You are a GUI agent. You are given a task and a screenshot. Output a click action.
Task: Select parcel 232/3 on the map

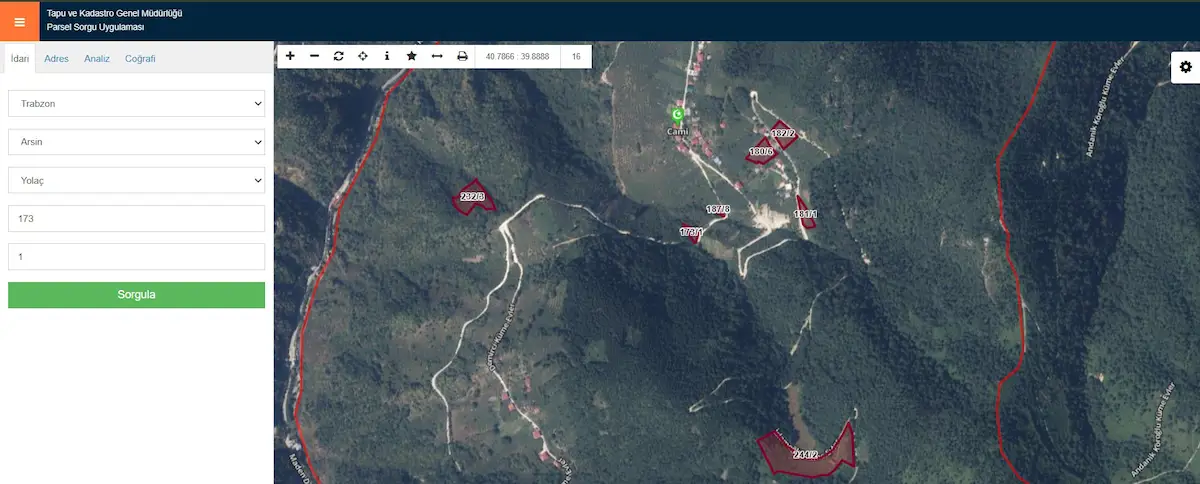[473, 197]
